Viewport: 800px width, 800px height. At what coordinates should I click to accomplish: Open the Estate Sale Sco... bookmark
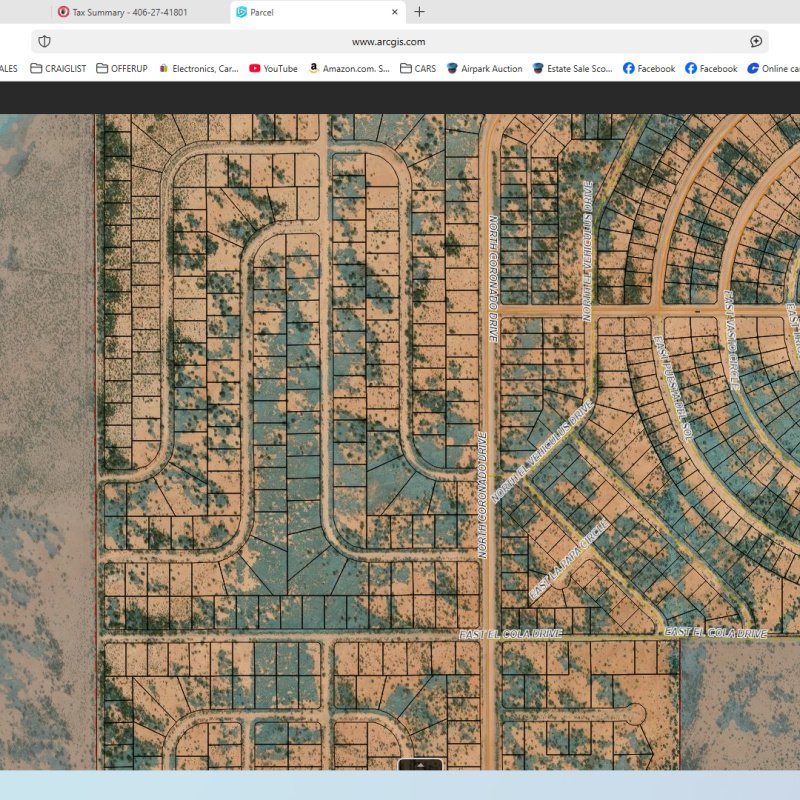click(572, 68)
